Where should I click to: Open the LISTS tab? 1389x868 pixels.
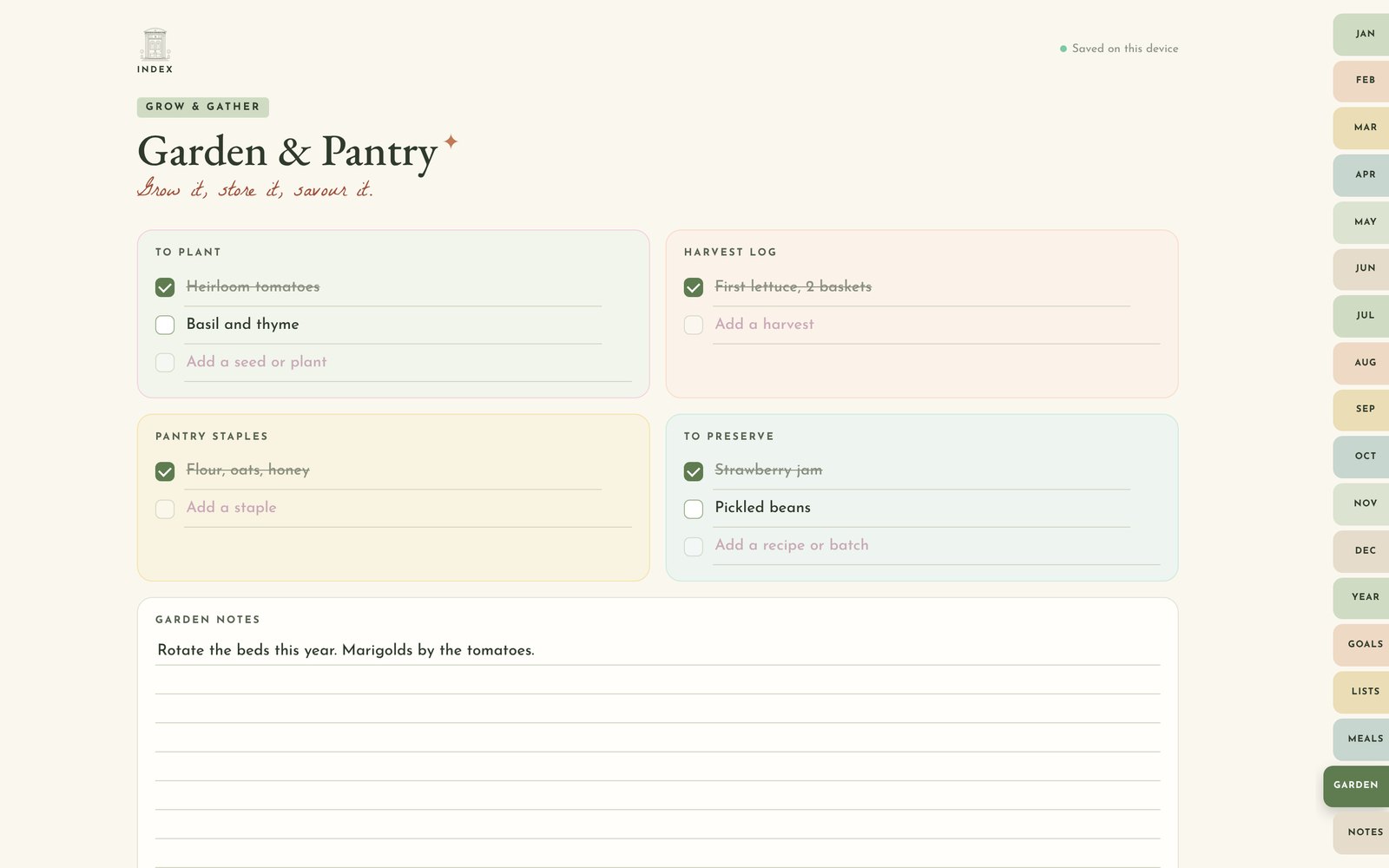pyautogui.click(x=1361, y=692)
